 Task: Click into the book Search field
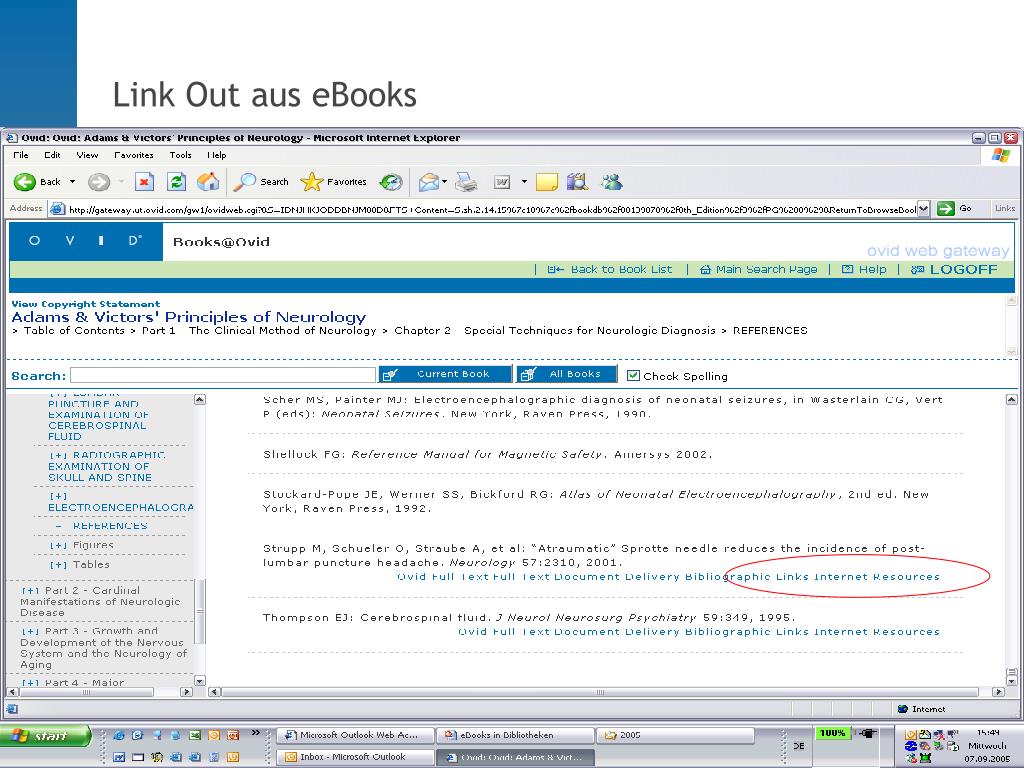[223, 375]
